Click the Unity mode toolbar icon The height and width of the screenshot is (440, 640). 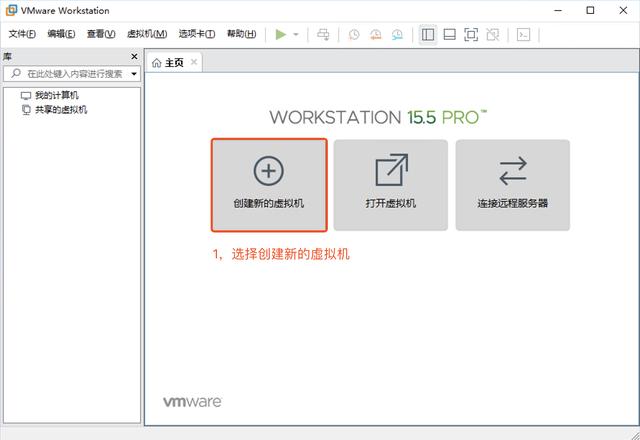pos(493,35)
